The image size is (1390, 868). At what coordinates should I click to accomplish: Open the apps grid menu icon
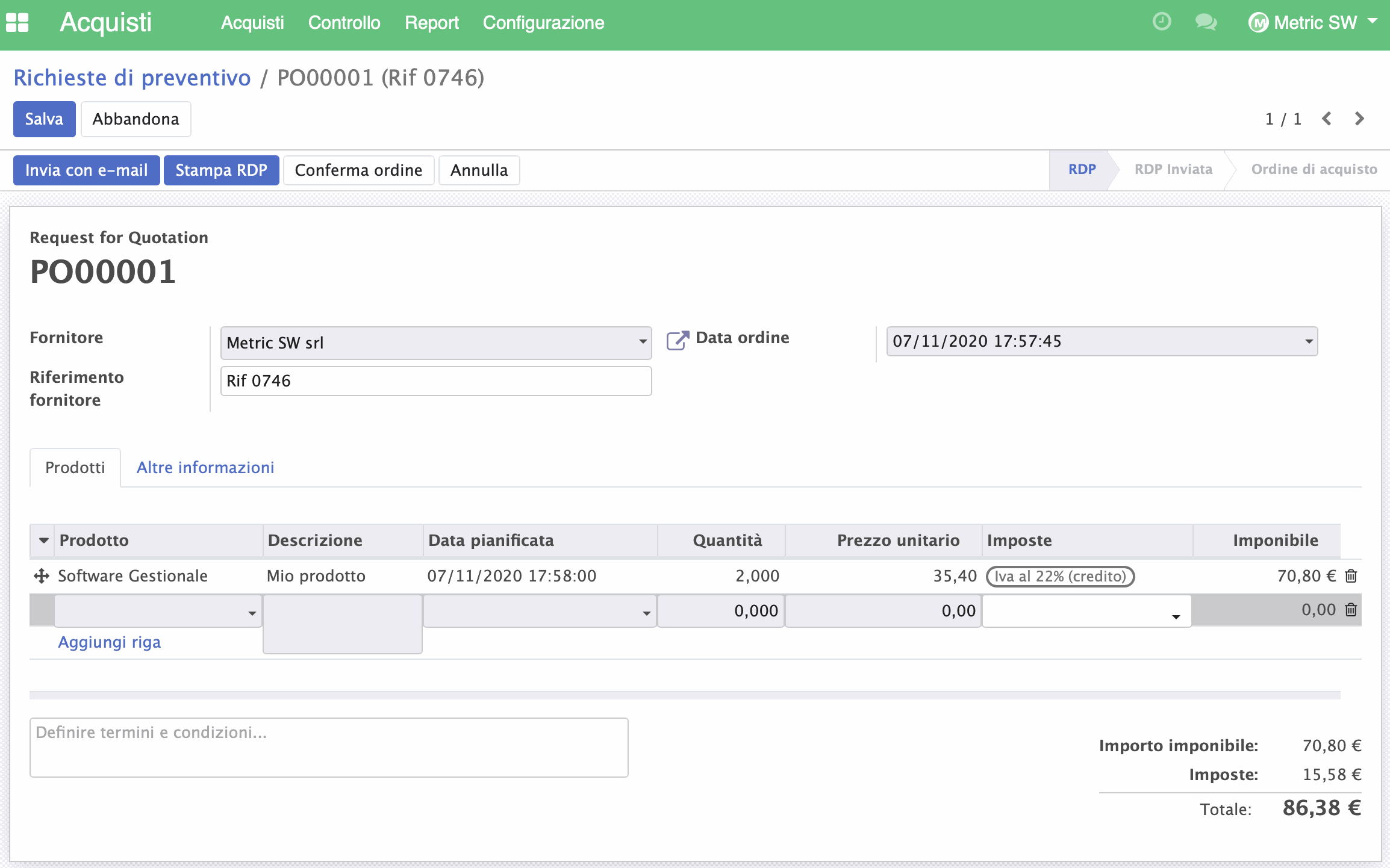pos(17,23)
